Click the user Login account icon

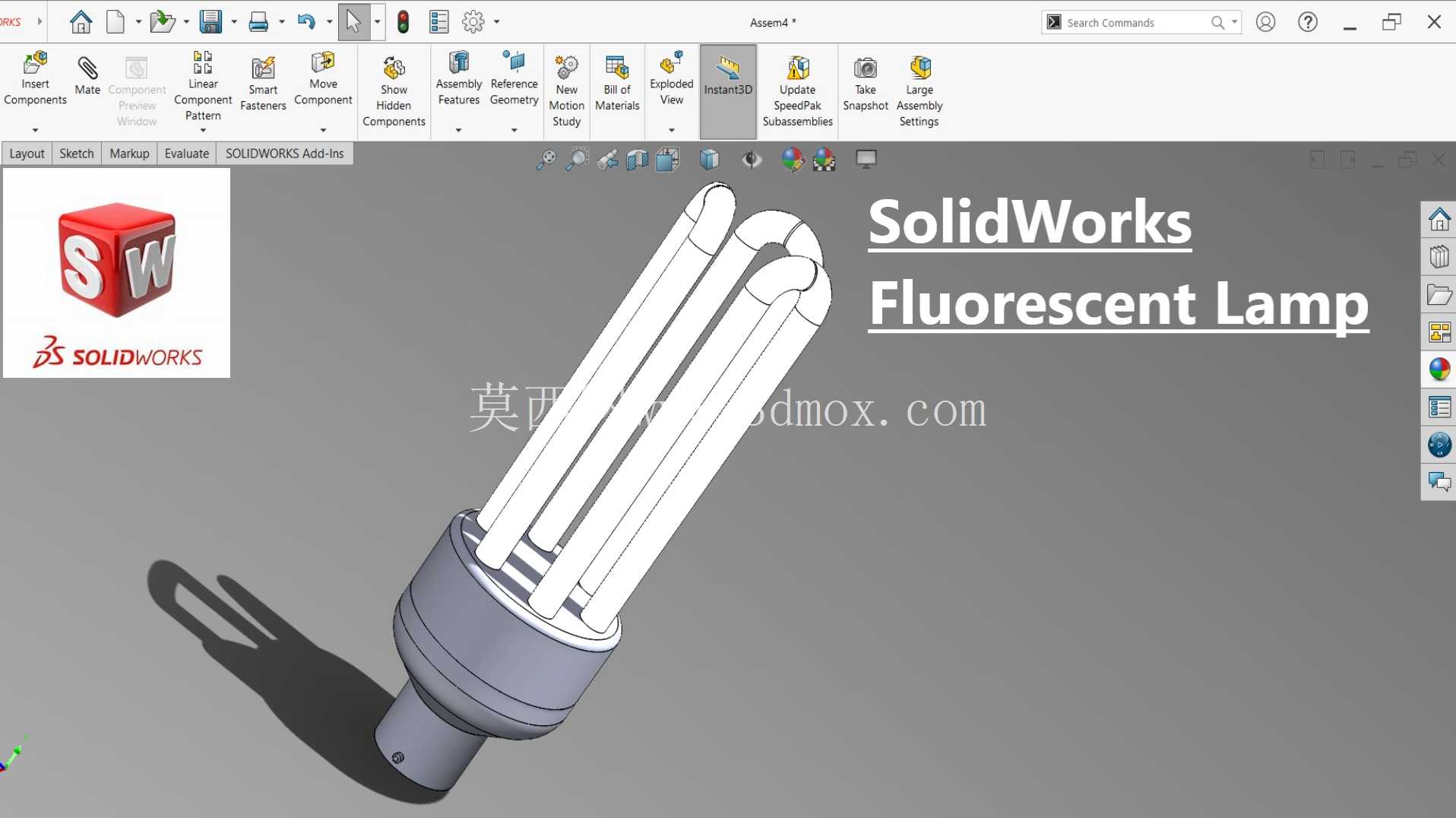coord(1265,22)
